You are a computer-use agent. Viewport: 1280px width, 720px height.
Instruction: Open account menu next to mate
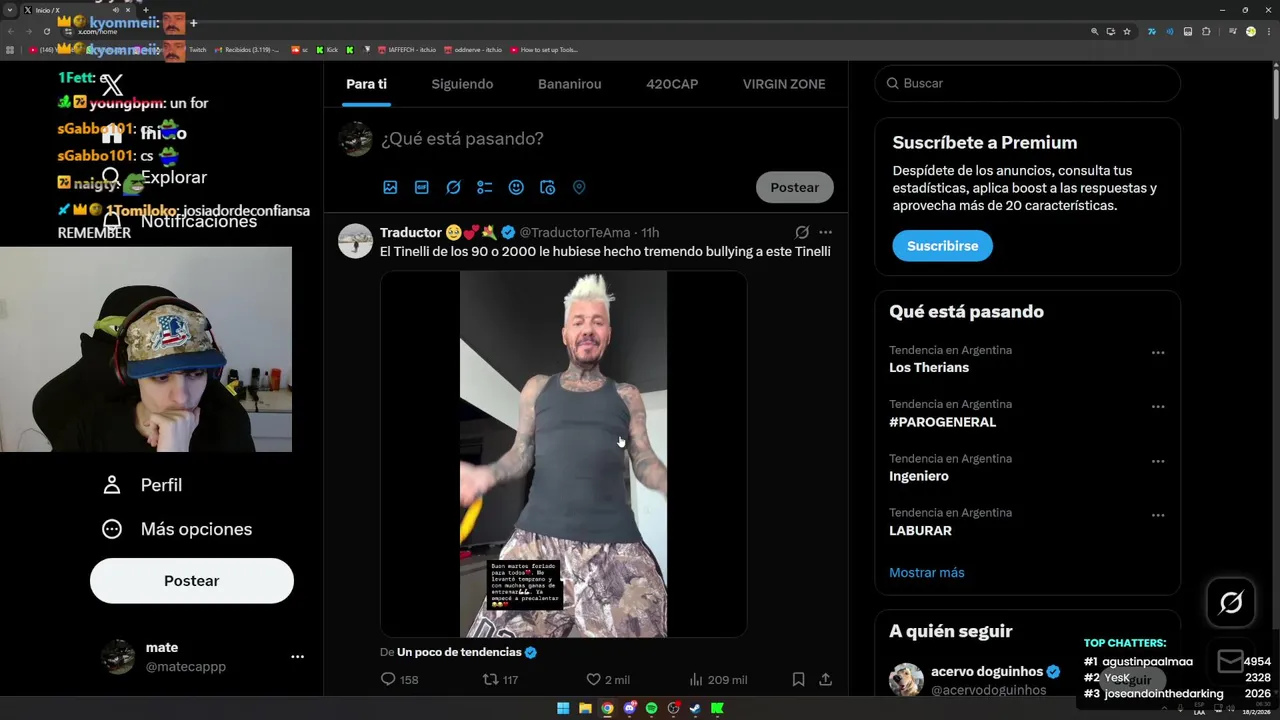297,657
